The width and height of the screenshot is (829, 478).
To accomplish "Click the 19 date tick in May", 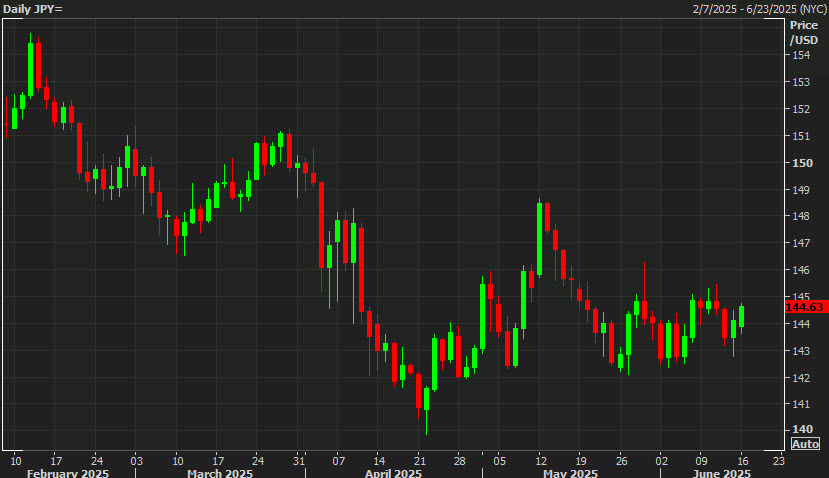I will pos(581,461).
